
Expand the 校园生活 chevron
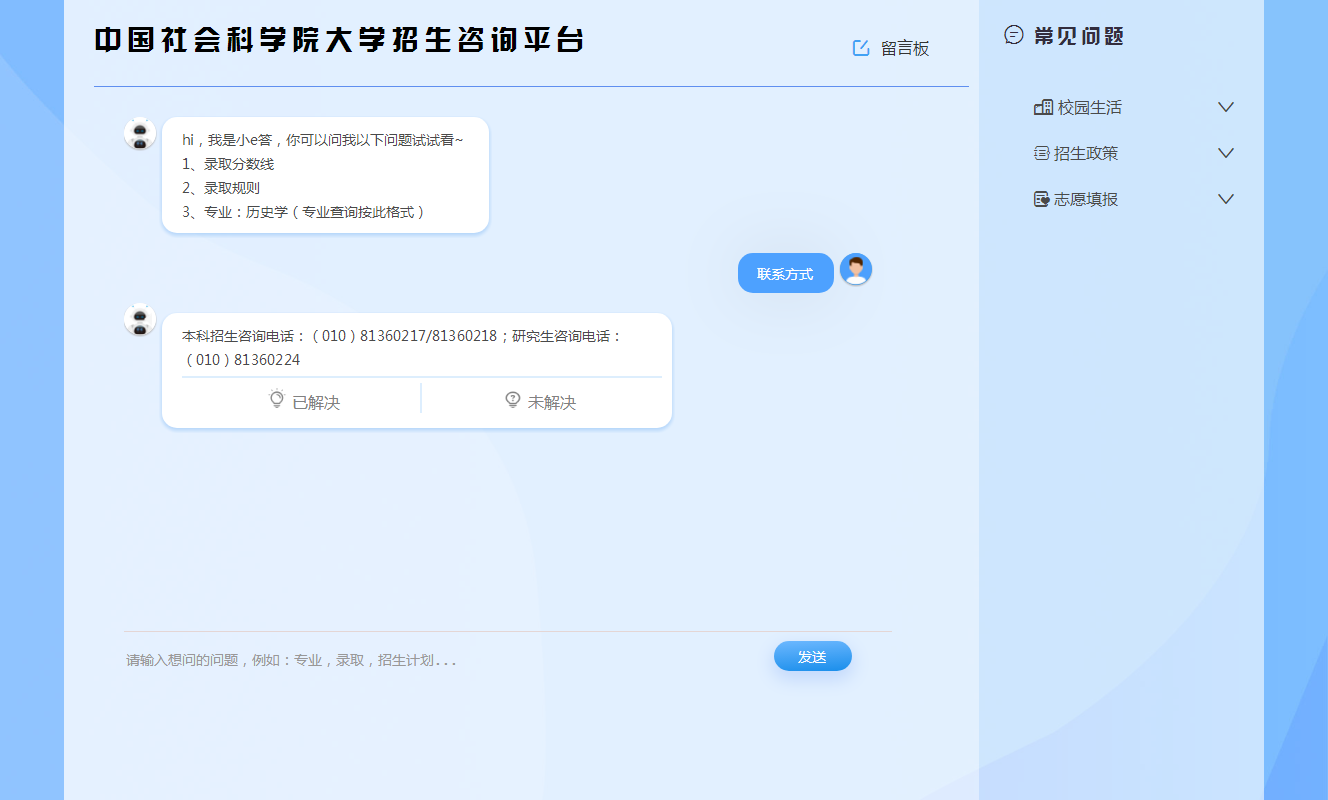coord(1226,107)
